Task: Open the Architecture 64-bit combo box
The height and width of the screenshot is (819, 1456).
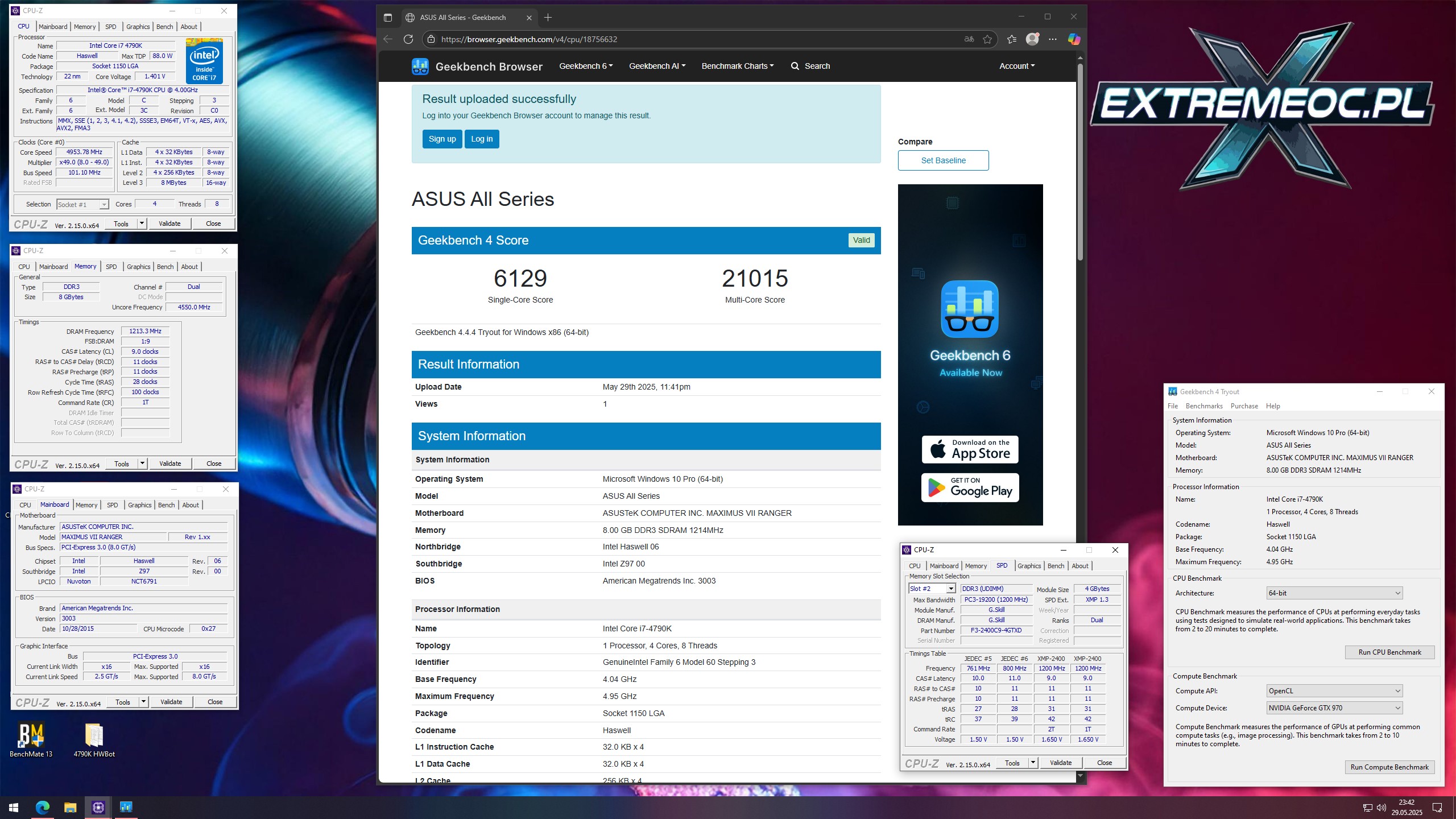Action: pos(1334,593)
